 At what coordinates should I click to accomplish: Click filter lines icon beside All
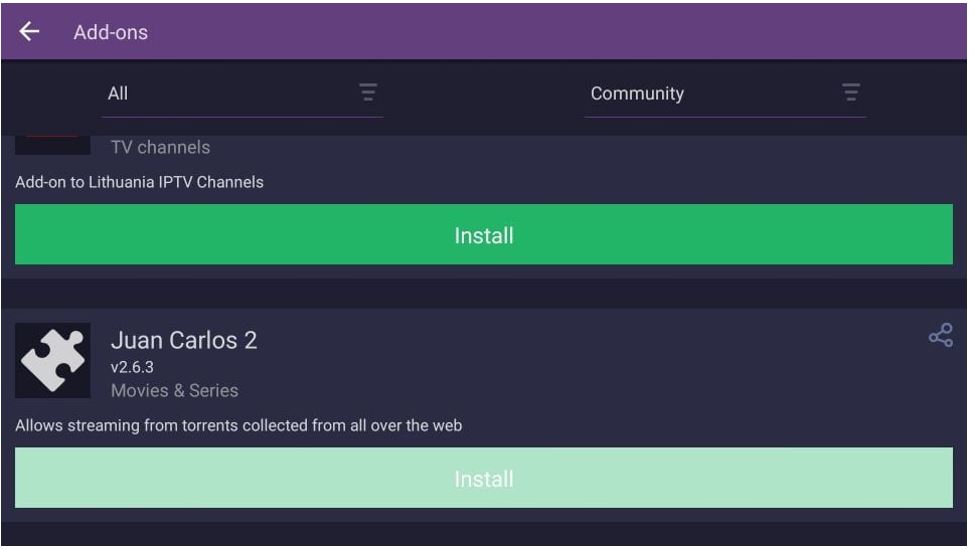point(368,93)
